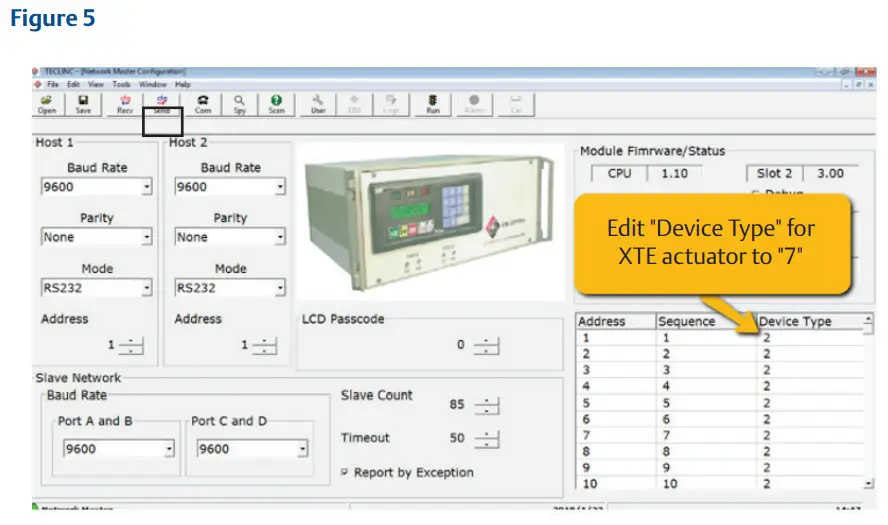Expand the Host 2 Parity dropdown
The height and width of the screenshot is (525, 888).
280,237
